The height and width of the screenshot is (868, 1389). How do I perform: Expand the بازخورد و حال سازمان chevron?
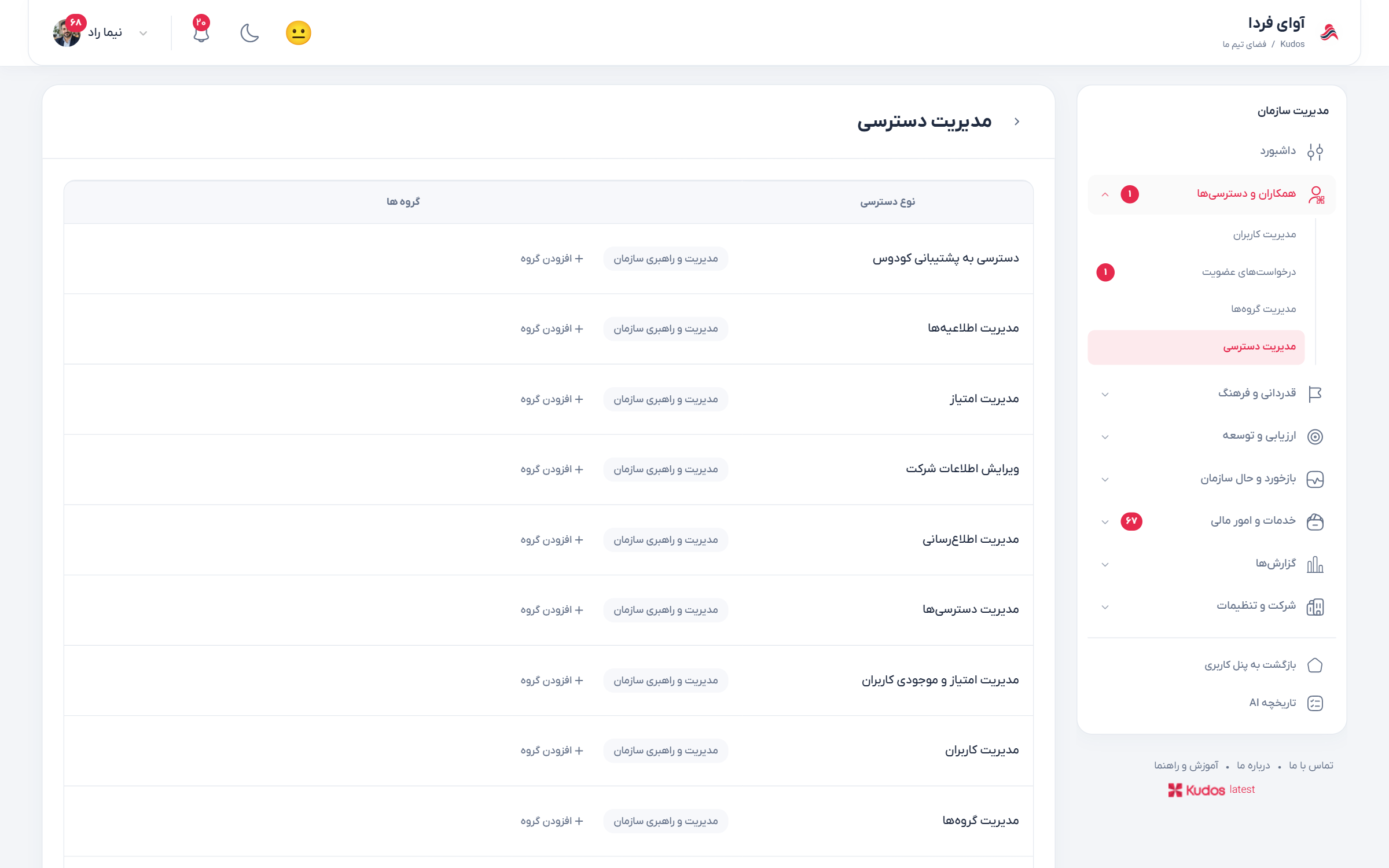[1105, 480]
